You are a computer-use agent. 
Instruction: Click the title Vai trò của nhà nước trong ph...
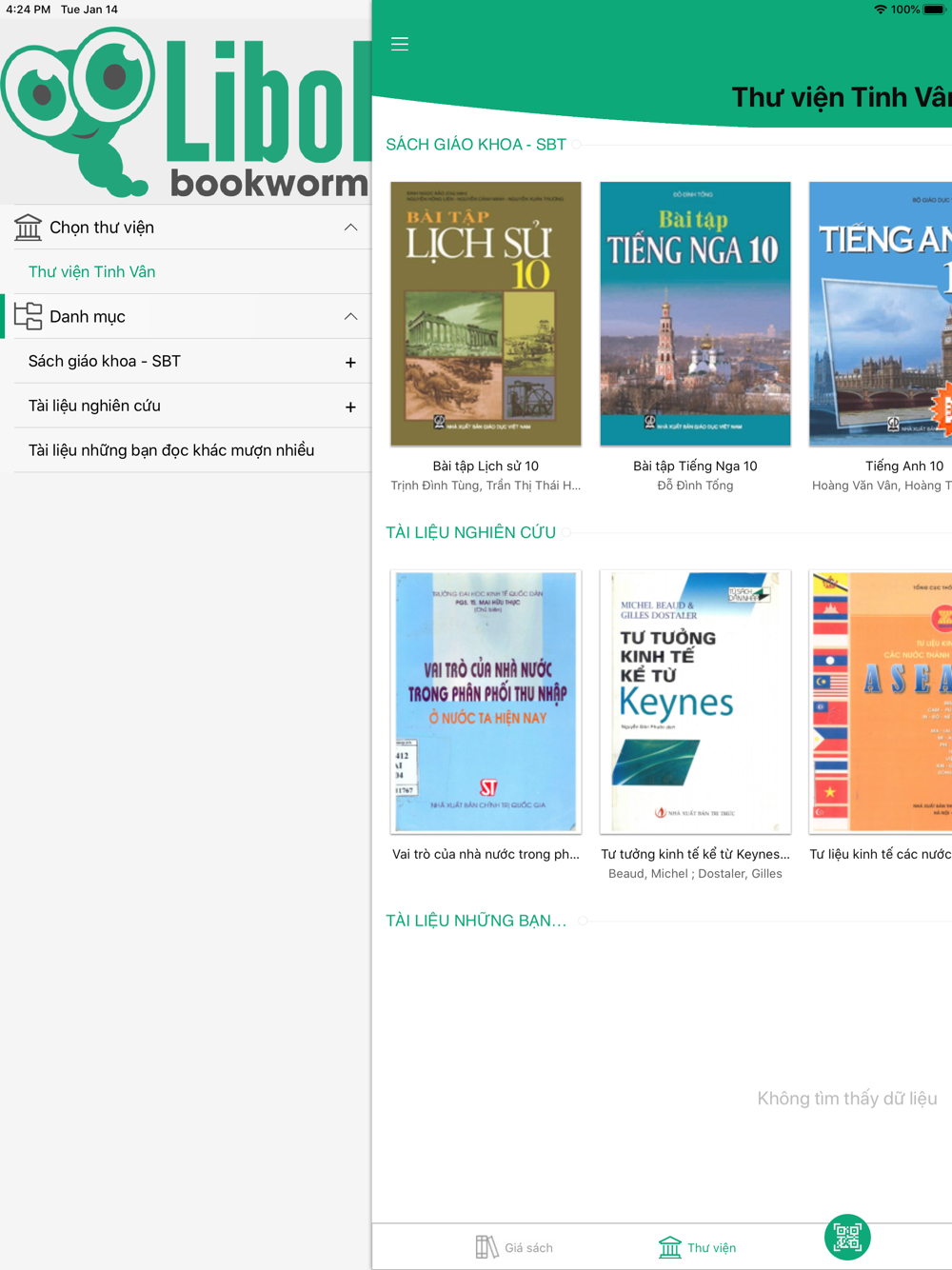click(486, 855)
